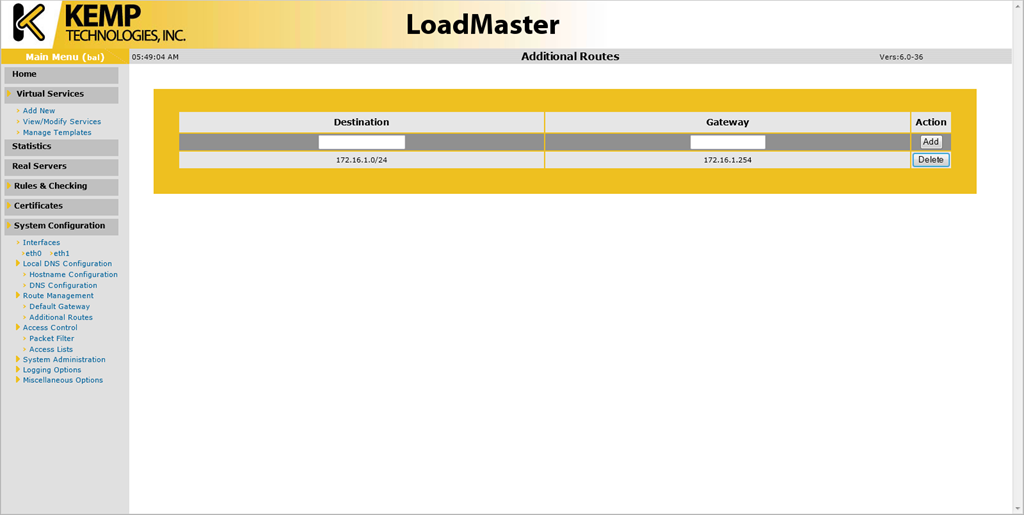The image size is (1024, 515).
Task: Select the 172.16.1.254 gateway cell
Action: pos(728,160)
